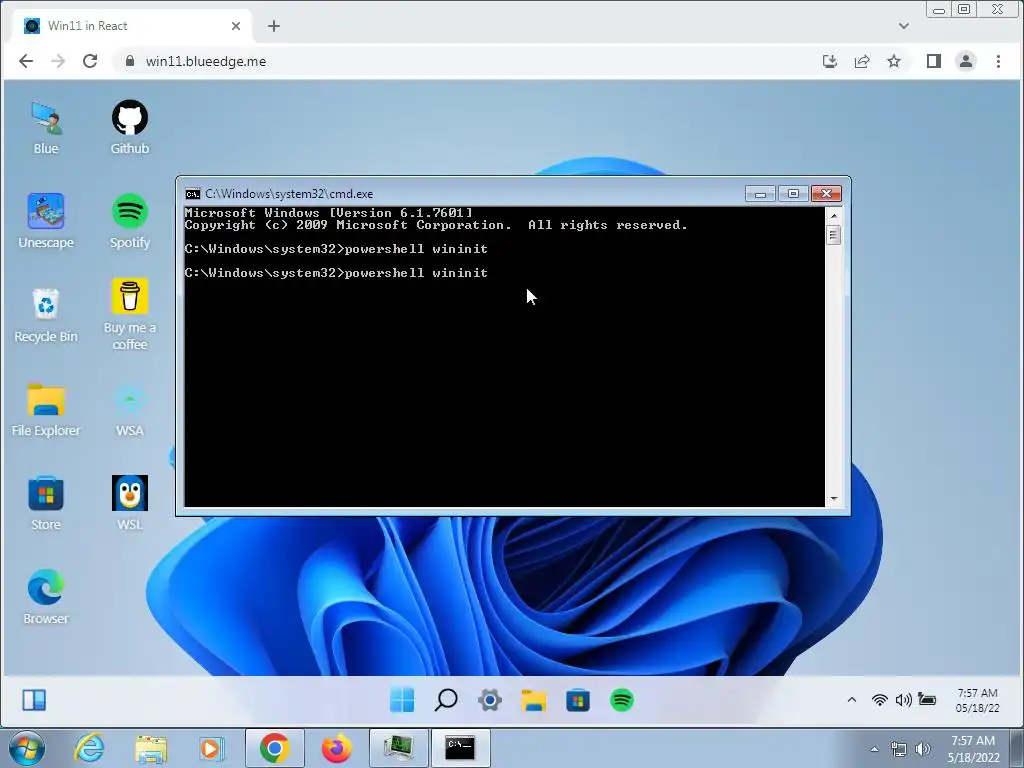Minimize the cmd.exe window

(760, 194)
